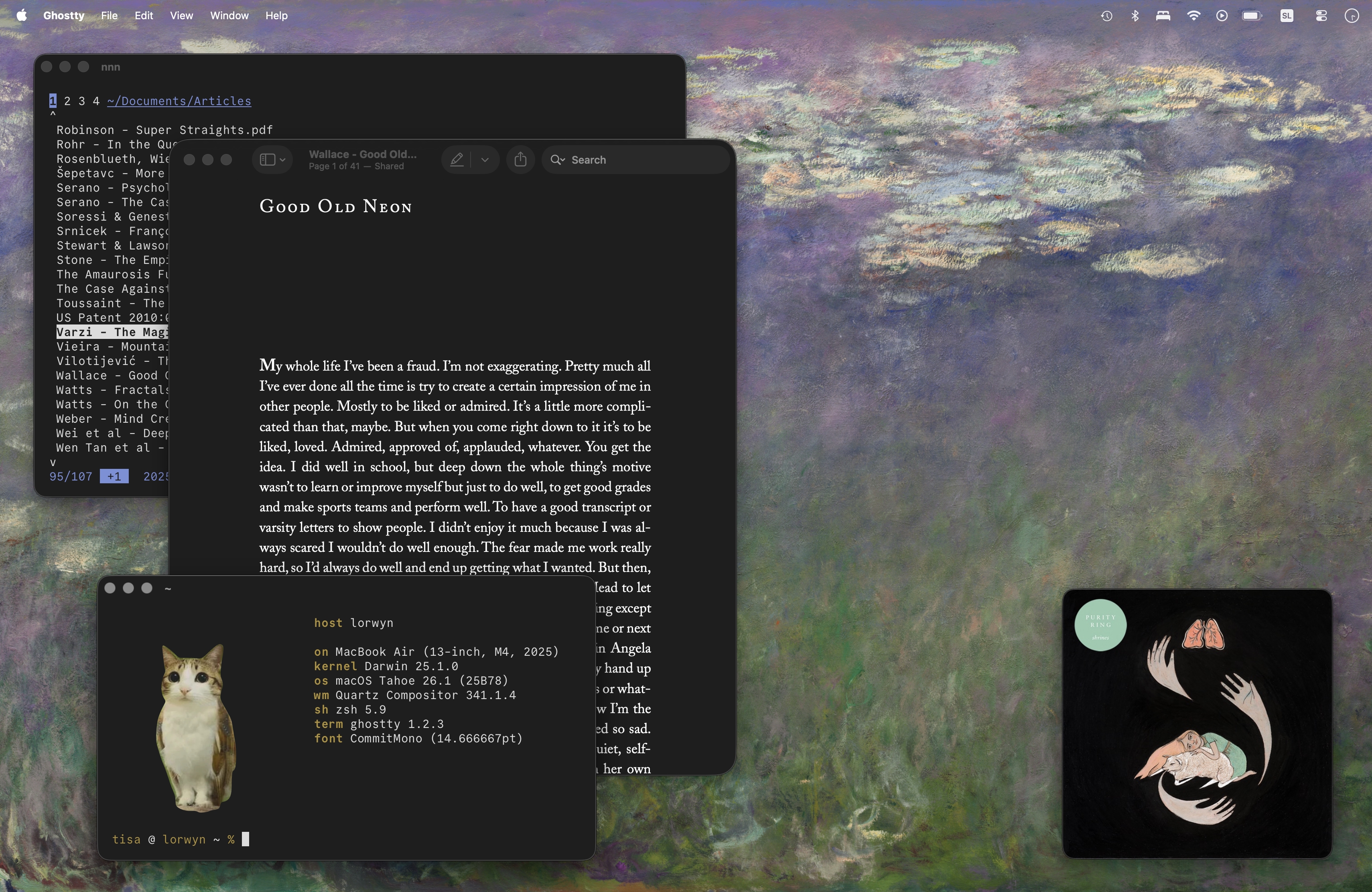Expand the sidebar view options chevron

pos(282,160)
